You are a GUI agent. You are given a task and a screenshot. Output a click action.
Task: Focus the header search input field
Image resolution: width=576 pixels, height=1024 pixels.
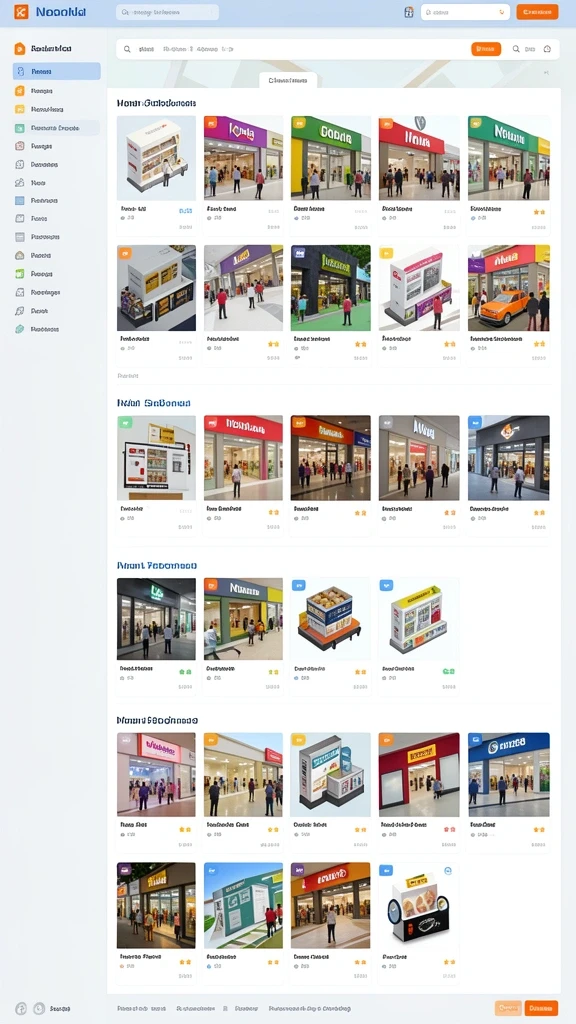pyautogui.click(x=168, y=12)
